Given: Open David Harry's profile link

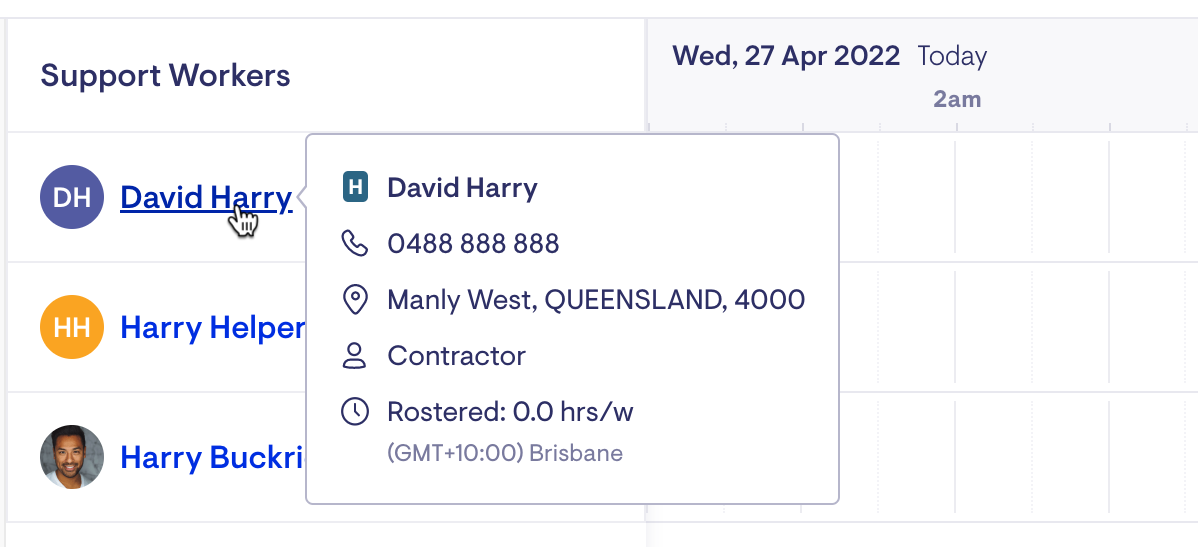Looking at the screenshot, I should [206, 198].
